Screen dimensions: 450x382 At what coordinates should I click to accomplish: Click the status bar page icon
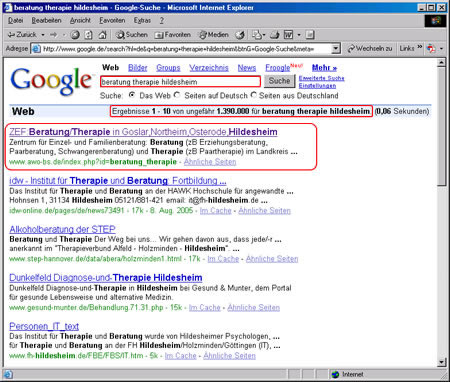point(8,375)
